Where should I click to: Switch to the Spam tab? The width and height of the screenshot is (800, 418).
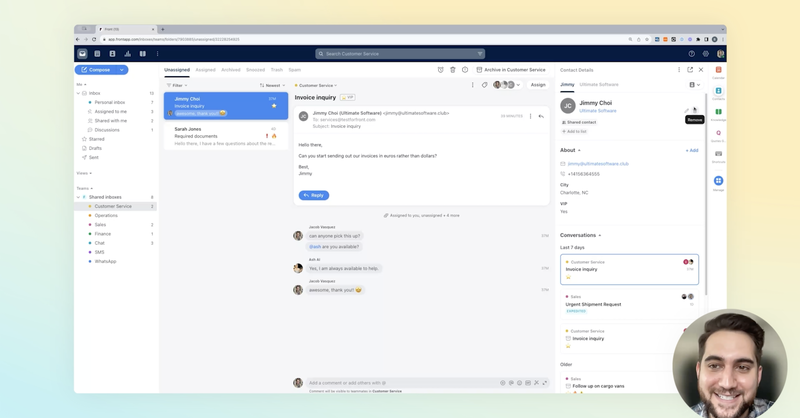295,70
